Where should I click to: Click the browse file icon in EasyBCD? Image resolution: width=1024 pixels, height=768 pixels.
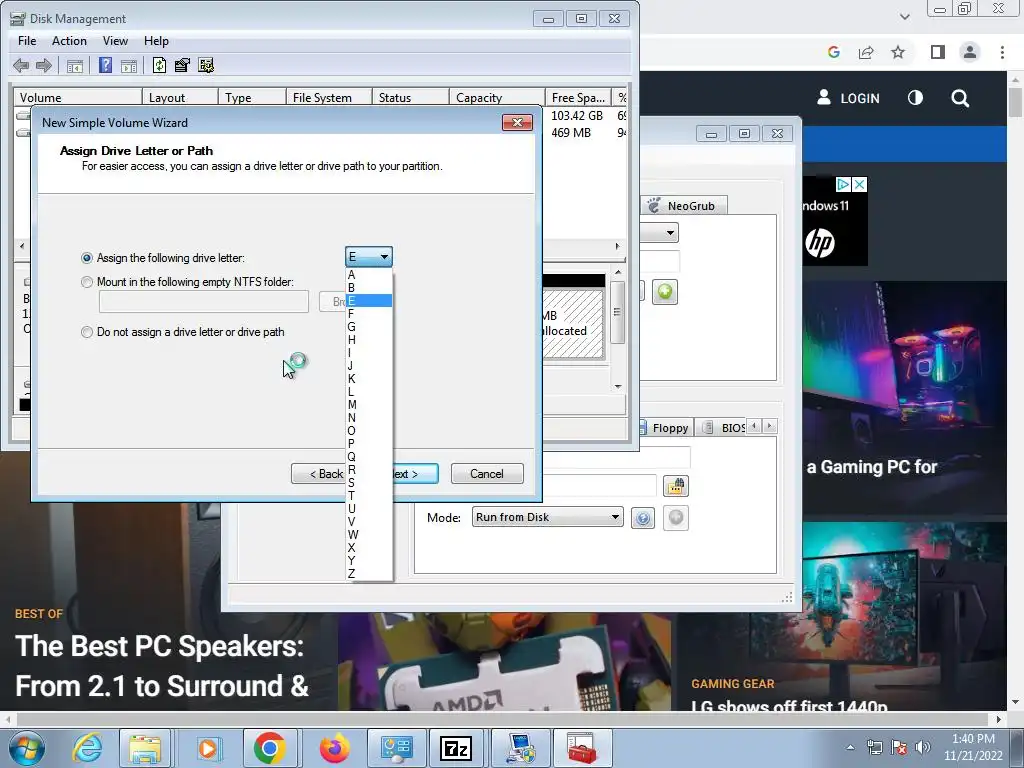[x=676, y=486]
